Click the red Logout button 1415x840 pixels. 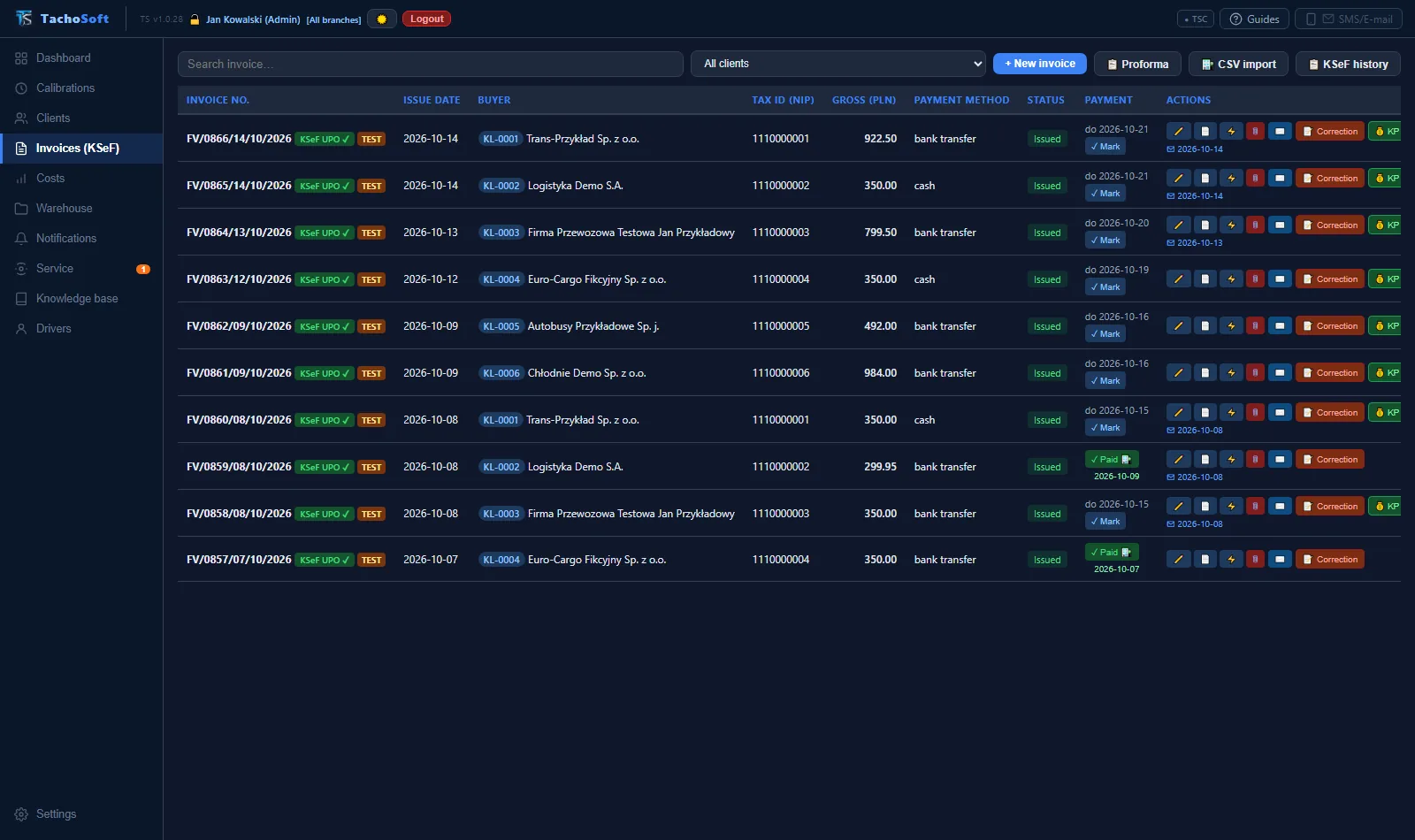coord(426,19)
